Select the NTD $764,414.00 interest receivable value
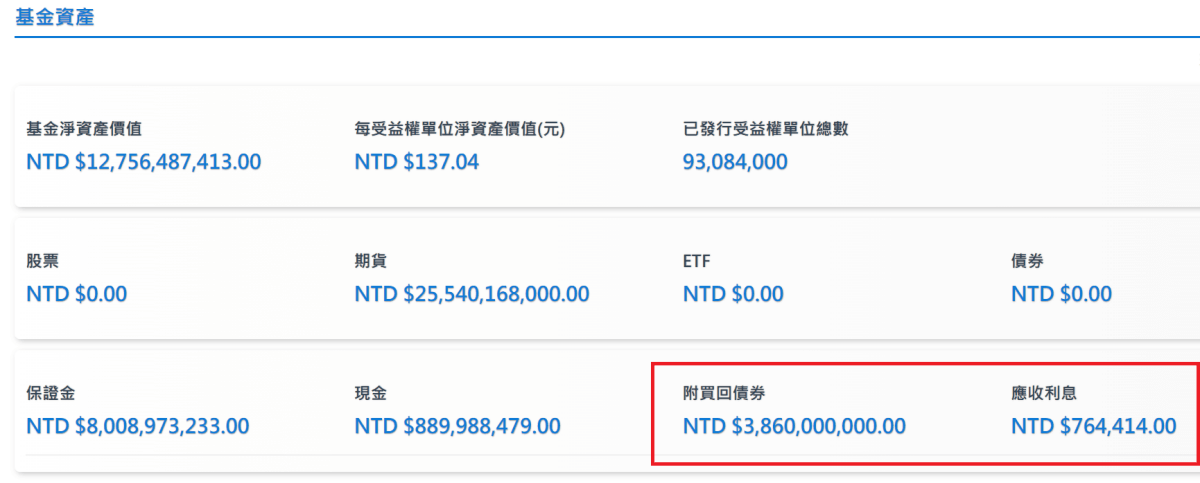Viewport: 1200px width, 483px height. [x=1093, y=427]
